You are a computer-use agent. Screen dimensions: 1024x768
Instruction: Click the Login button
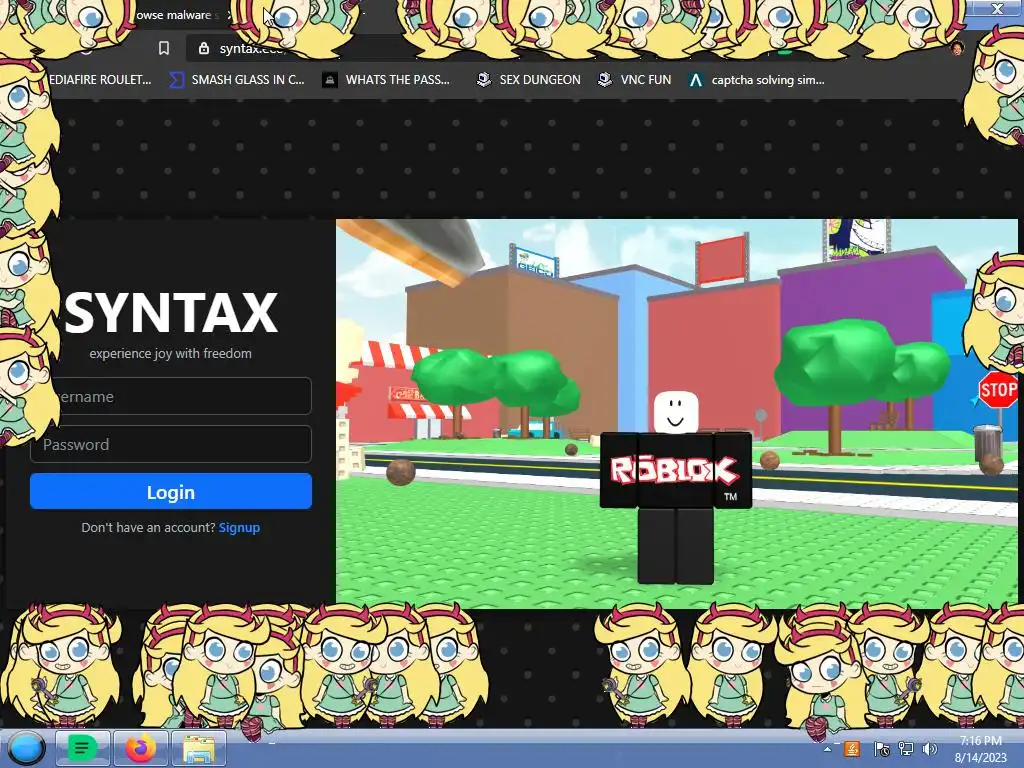[170, 491]
